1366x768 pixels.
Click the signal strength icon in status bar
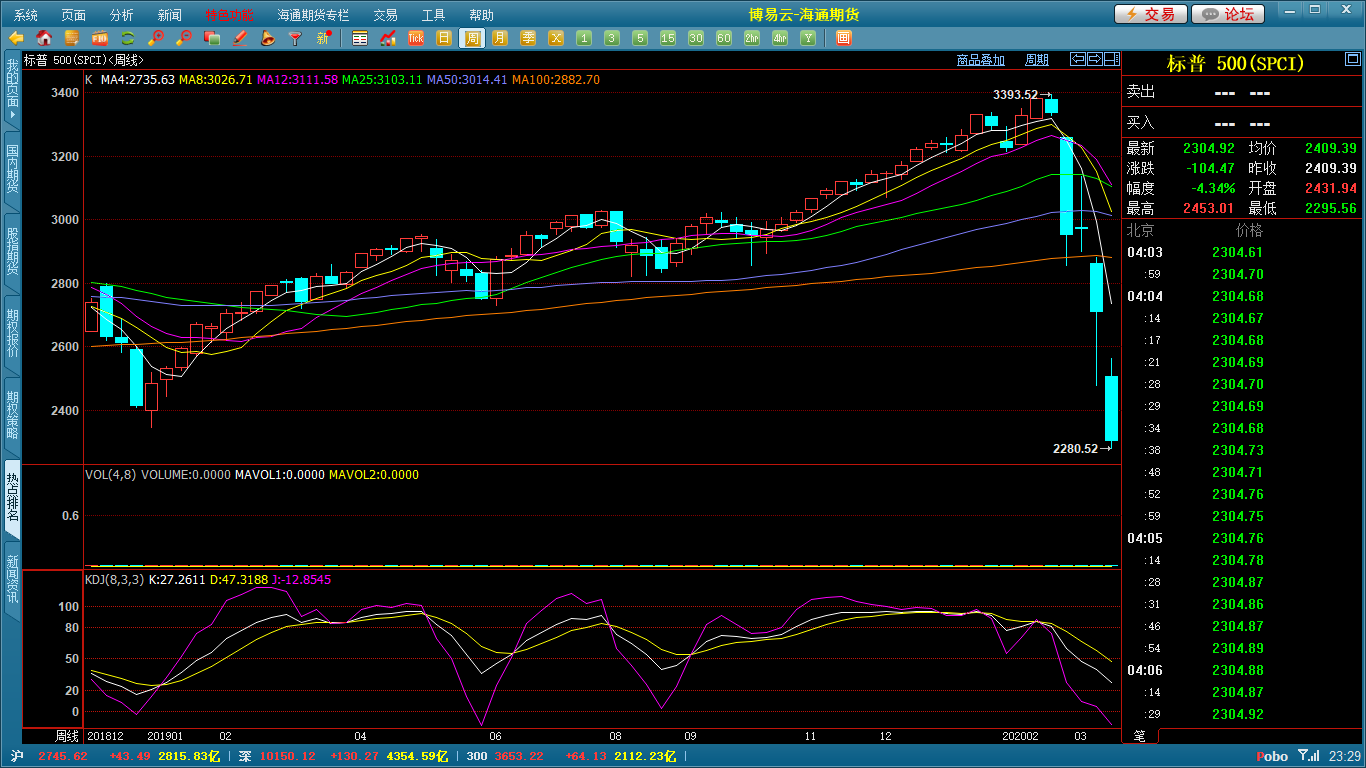[x=1308, y=756]
